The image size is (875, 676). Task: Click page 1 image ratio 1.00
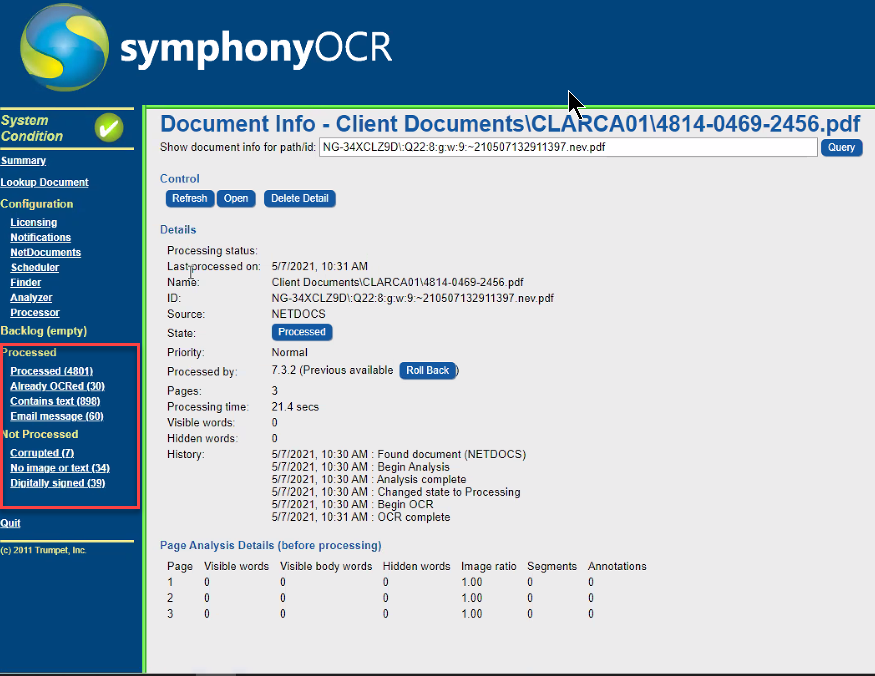472,582
